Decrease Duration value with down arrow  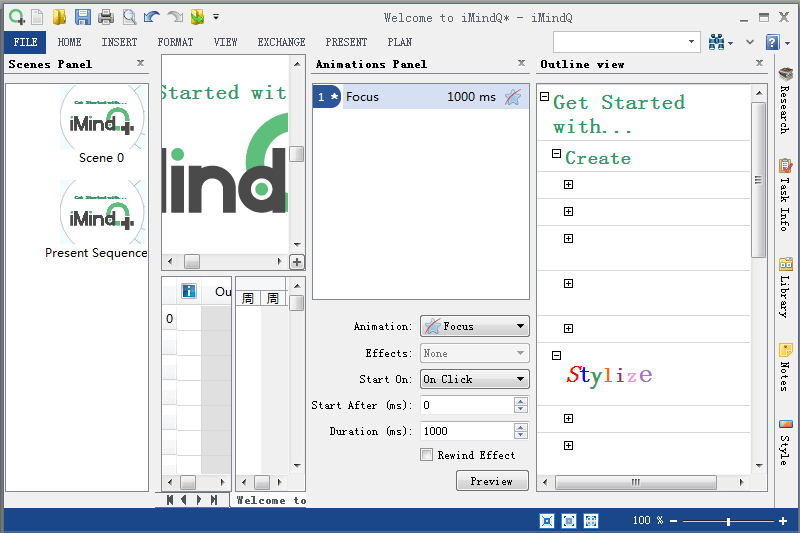(x=520, y=435)
